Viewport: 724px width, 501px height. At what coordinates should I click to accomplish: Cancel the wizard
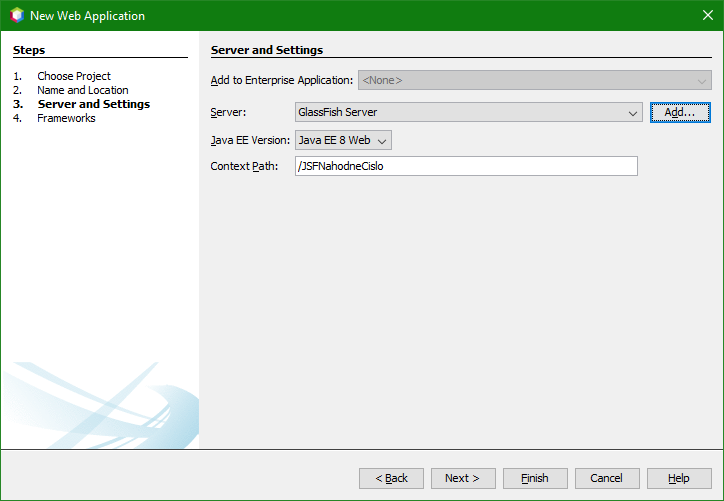click(x=607, y=478)
